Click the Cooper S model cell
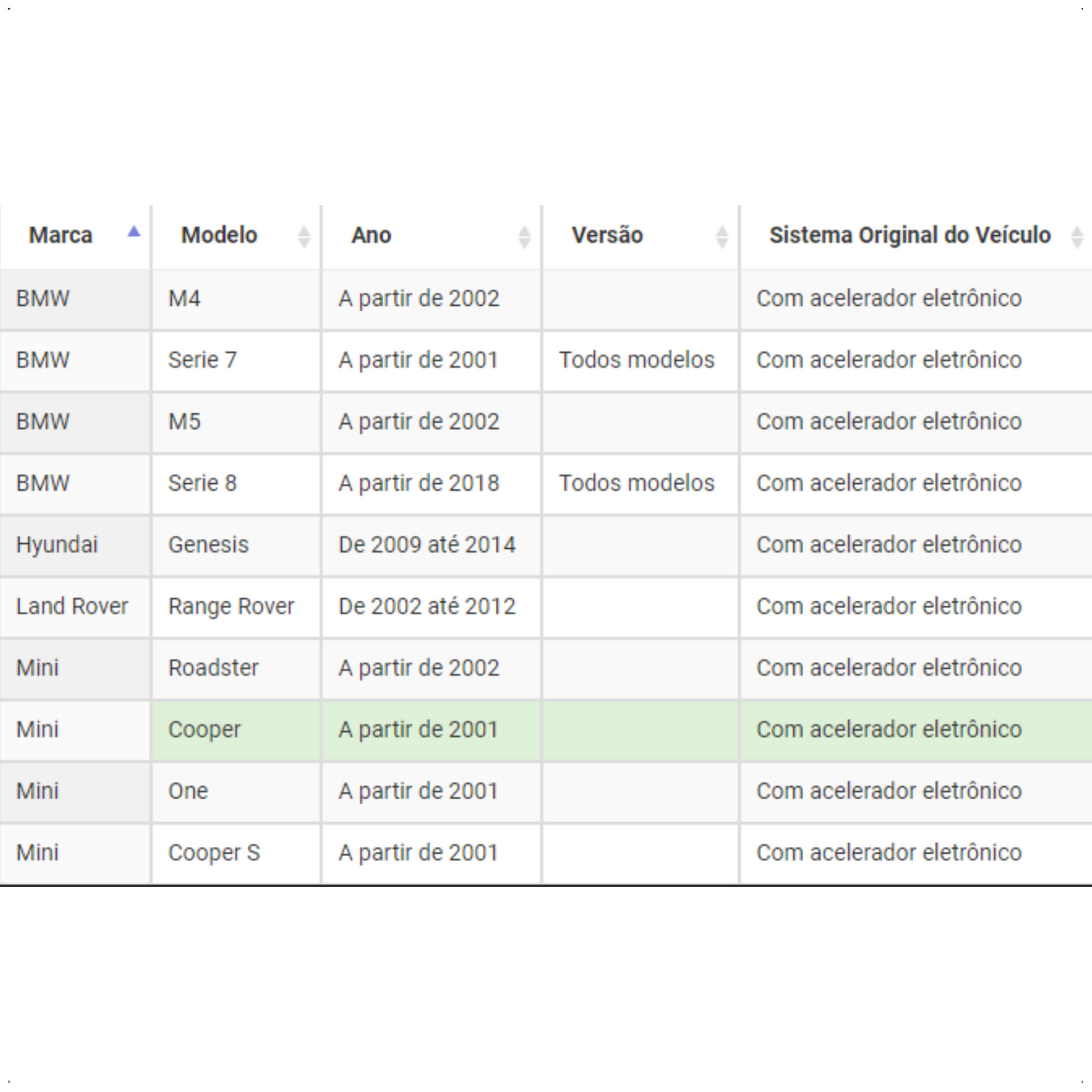 click(x=236, y=853)
